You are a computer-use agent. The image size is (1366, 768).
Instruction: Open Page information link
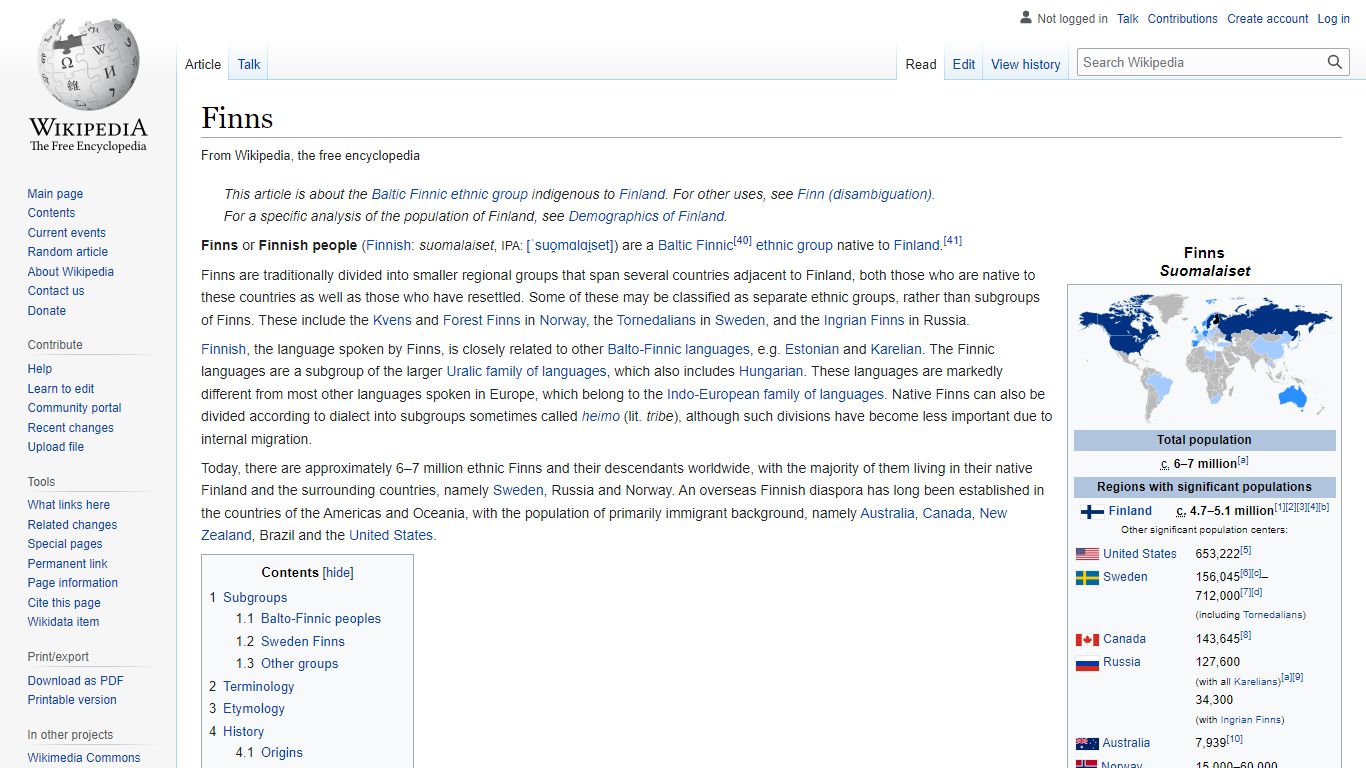tap(73, 583)
